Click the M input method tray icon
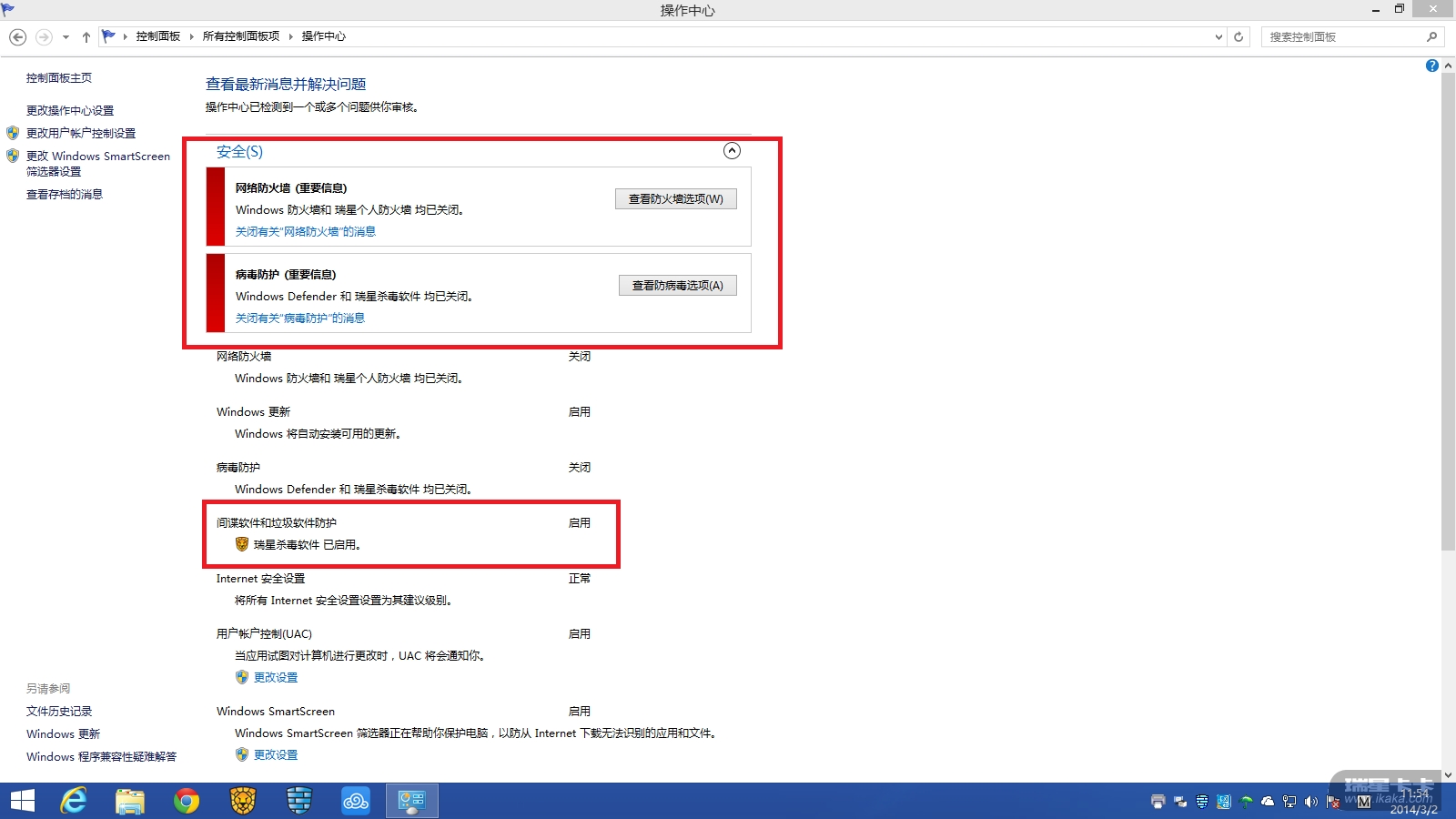1456x819 pixels. click(x=1363, y=802)
